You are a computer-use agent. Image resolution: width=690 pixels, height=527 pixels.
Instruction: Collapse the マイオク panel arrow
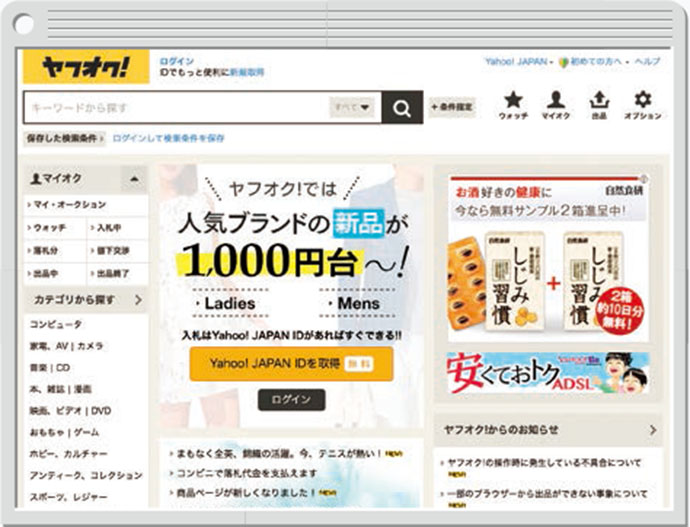[134, 179]
